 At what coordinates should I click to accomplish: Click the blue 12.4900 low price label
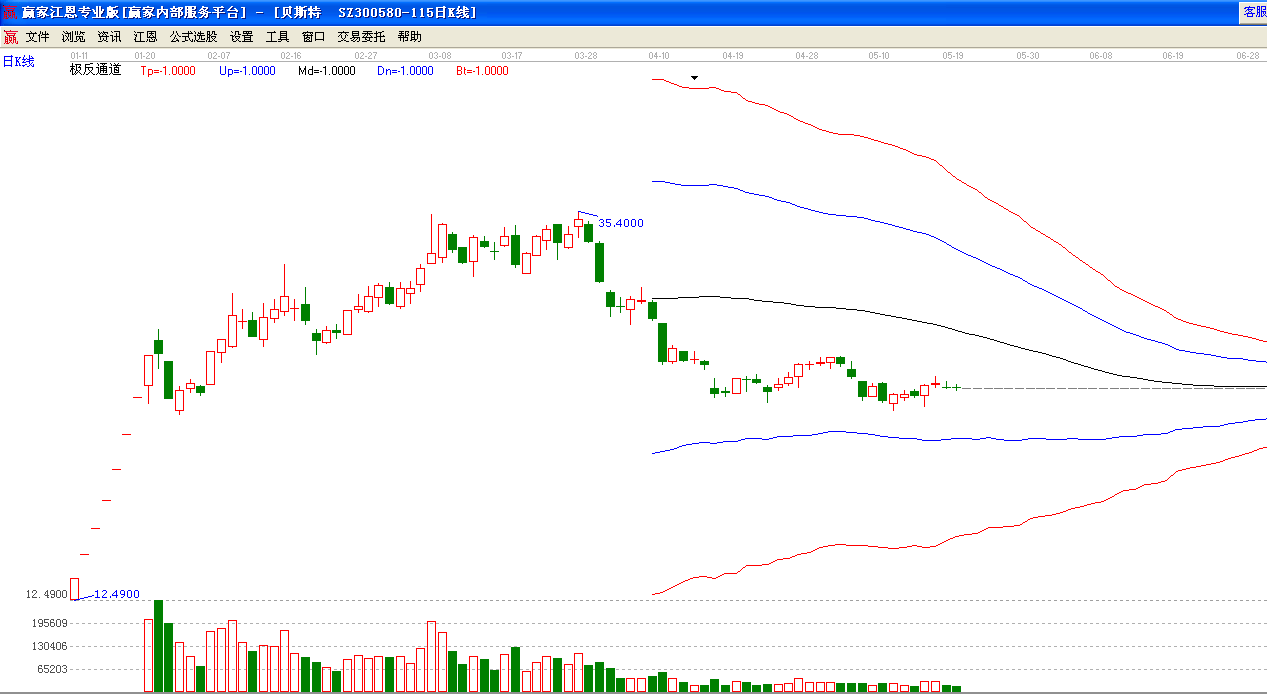116,594
